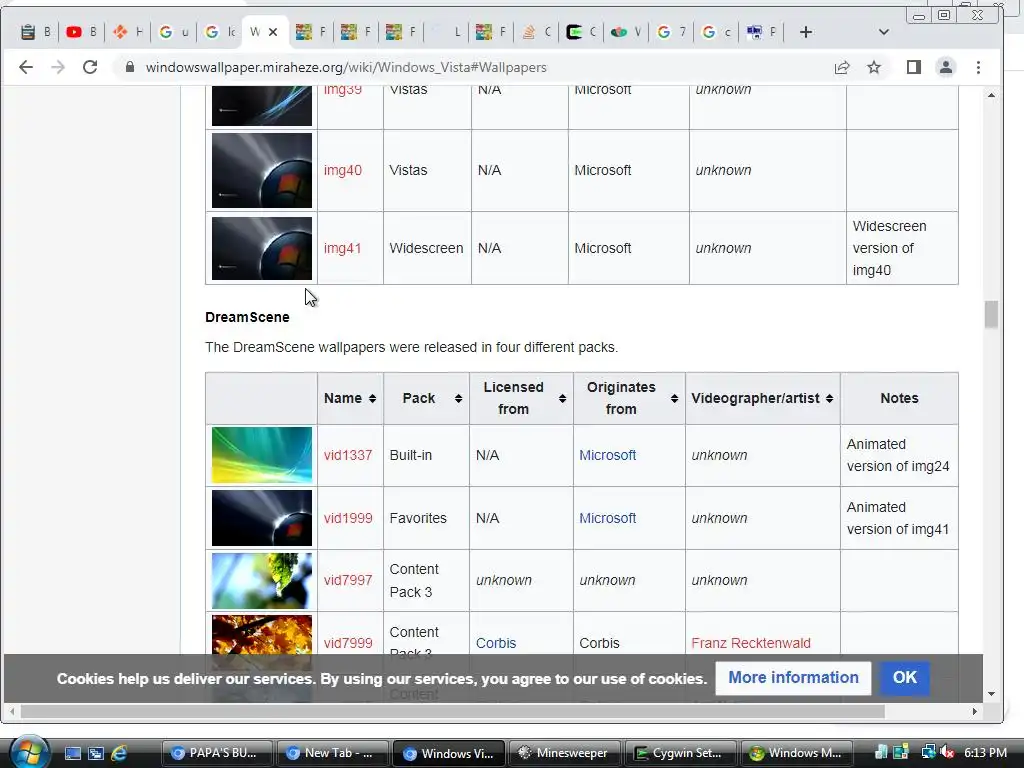This screenshot has width=1024, height=768.
Task: Open the vid7999 autumn leaves thumbnail
Action: [262, 635]
